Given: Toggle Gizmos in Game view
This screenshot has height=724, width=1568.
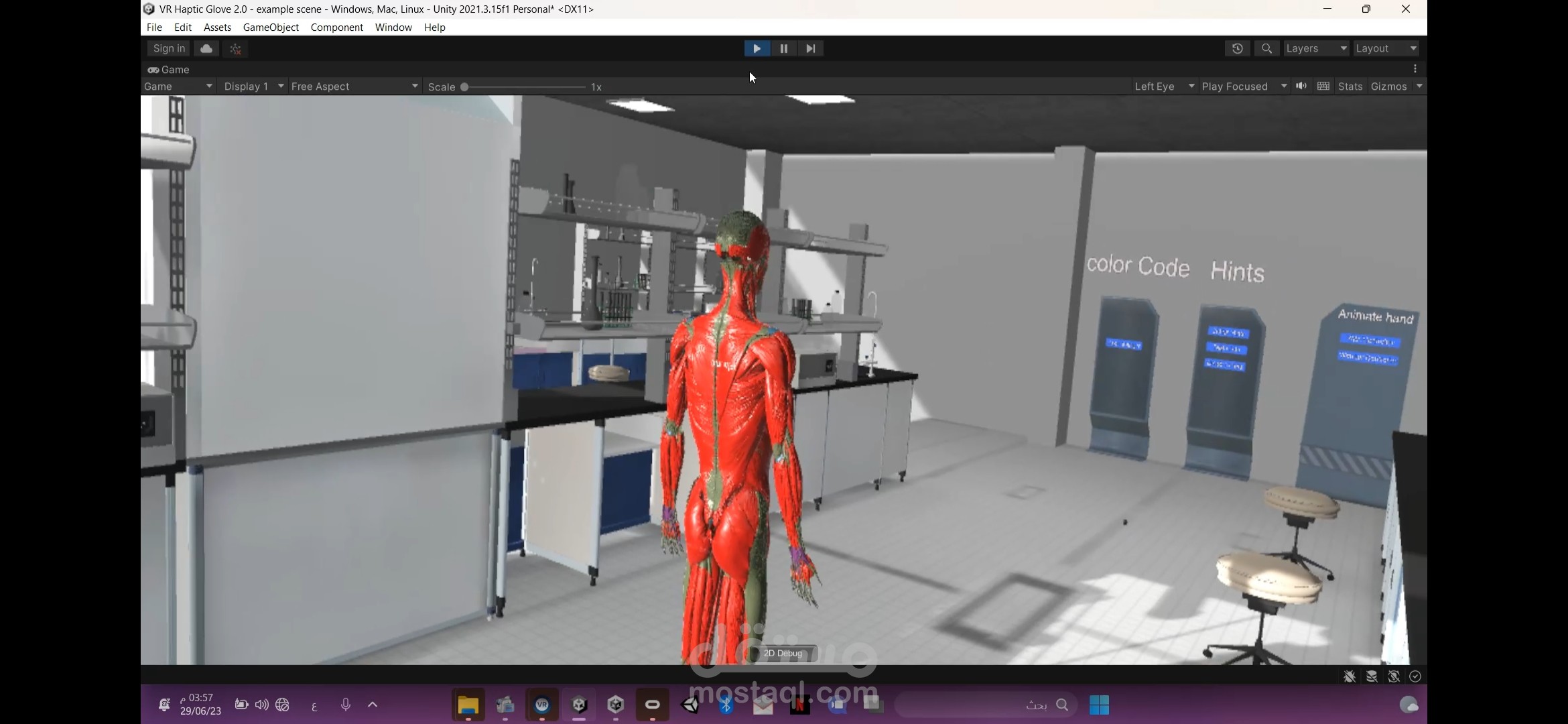Looking at the screenshot, I should tap(1388, 86).
